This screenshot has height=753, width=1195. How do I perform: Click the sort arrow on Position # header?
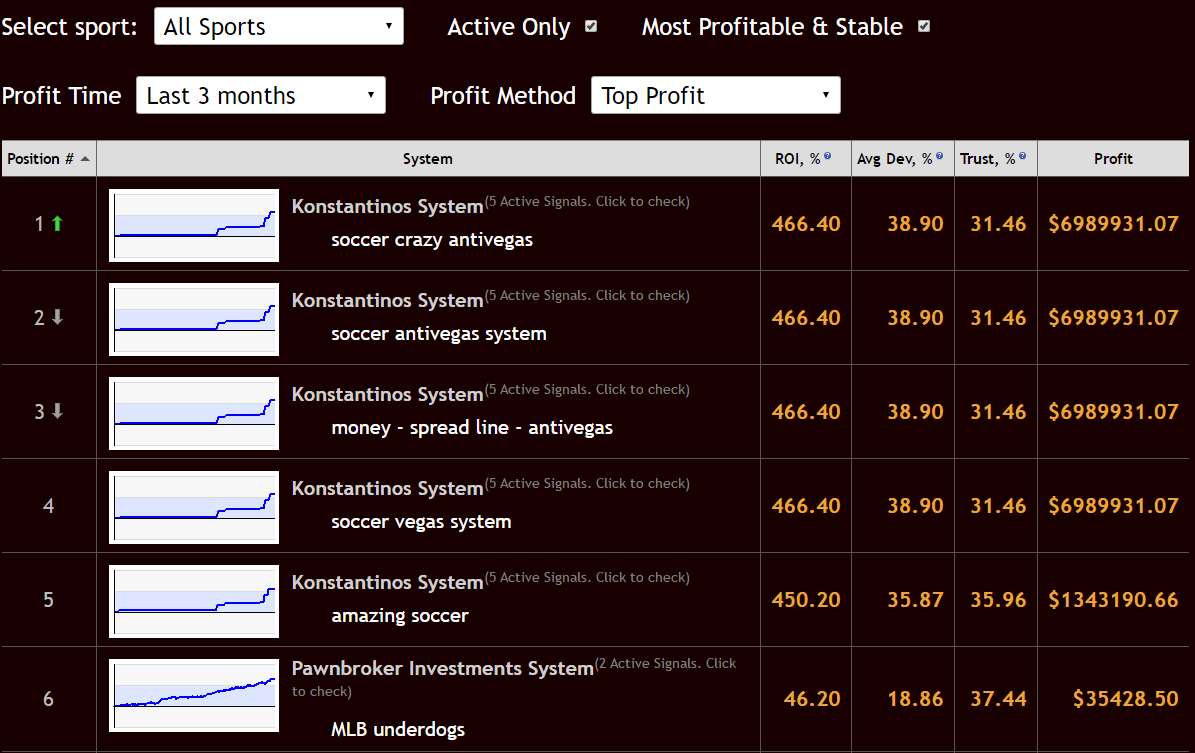point(85,158)
